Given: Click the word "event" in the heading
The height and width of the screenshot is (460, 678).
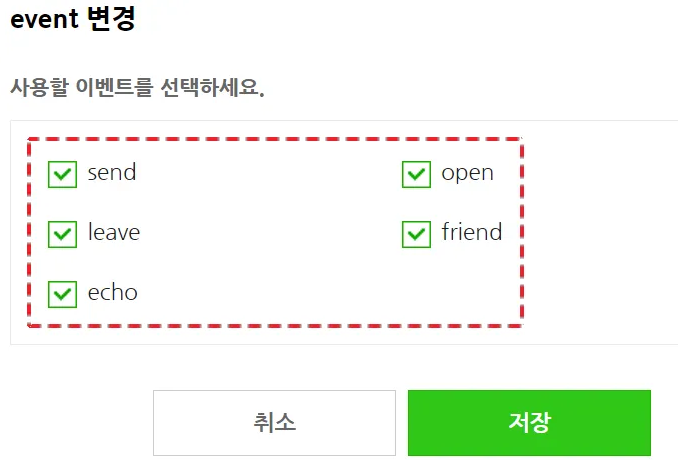Looking at the screenshot, I should (43, 20).
